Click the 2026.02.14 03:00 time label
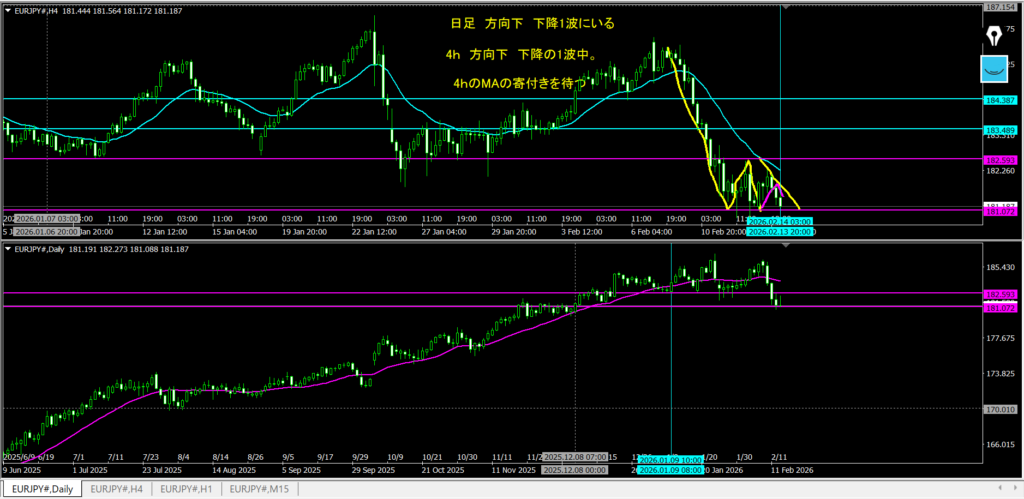This screenshot has width=1024, height=499. pyautogui.click(x=781, y=220)
